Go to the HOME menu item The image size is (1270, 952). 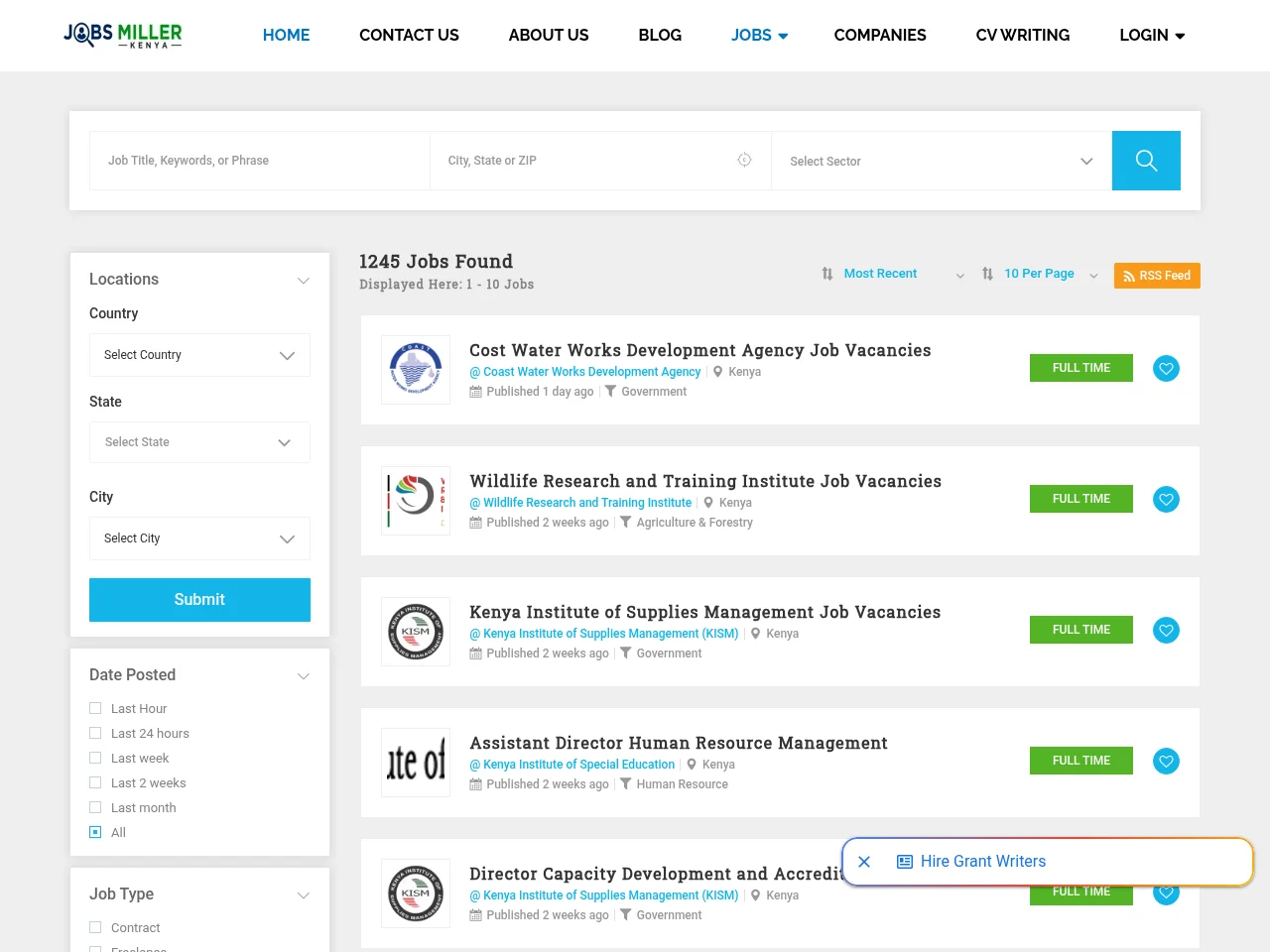(286, 35)
